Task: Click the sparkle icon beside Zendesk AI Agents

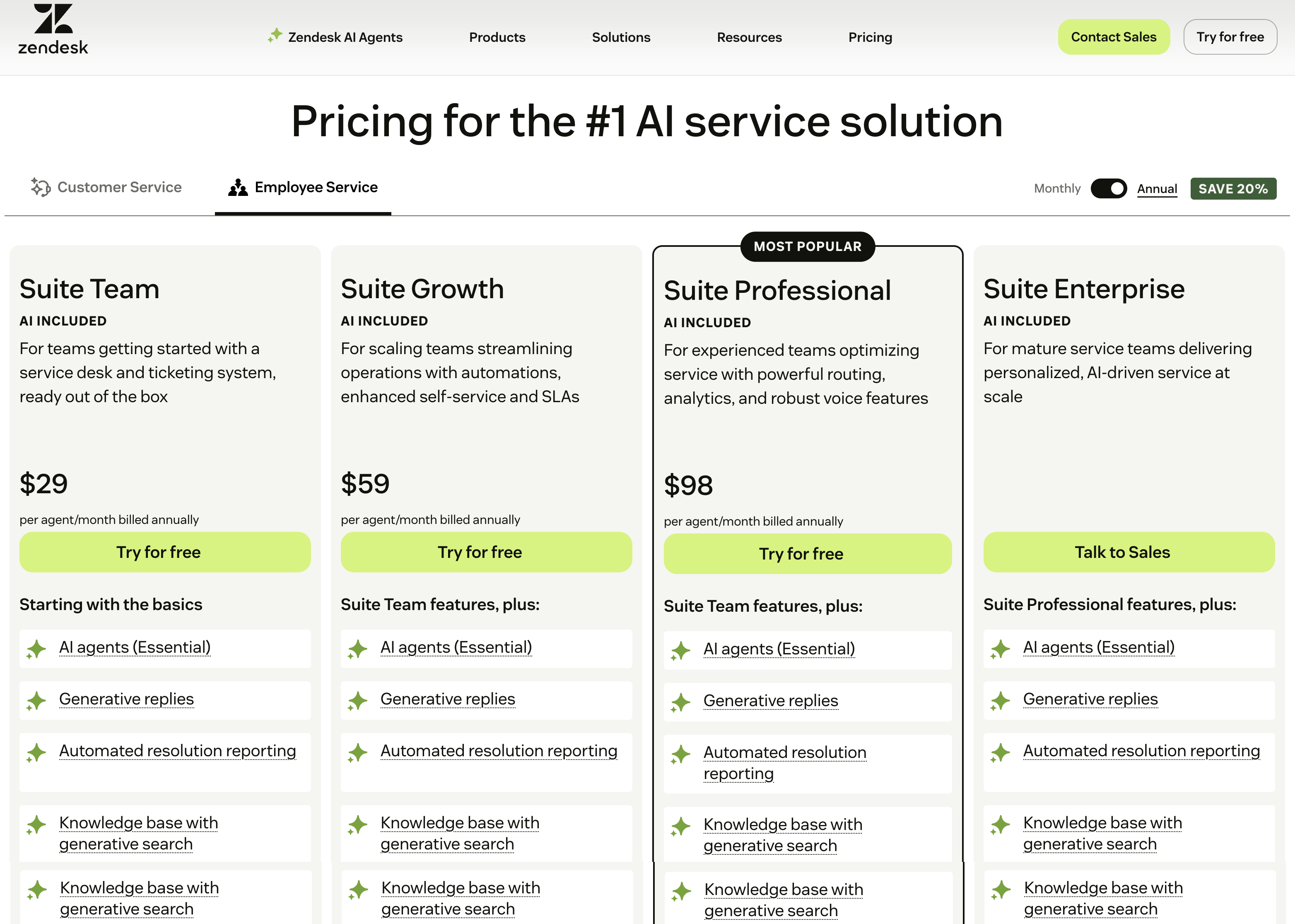Action: 275,35
